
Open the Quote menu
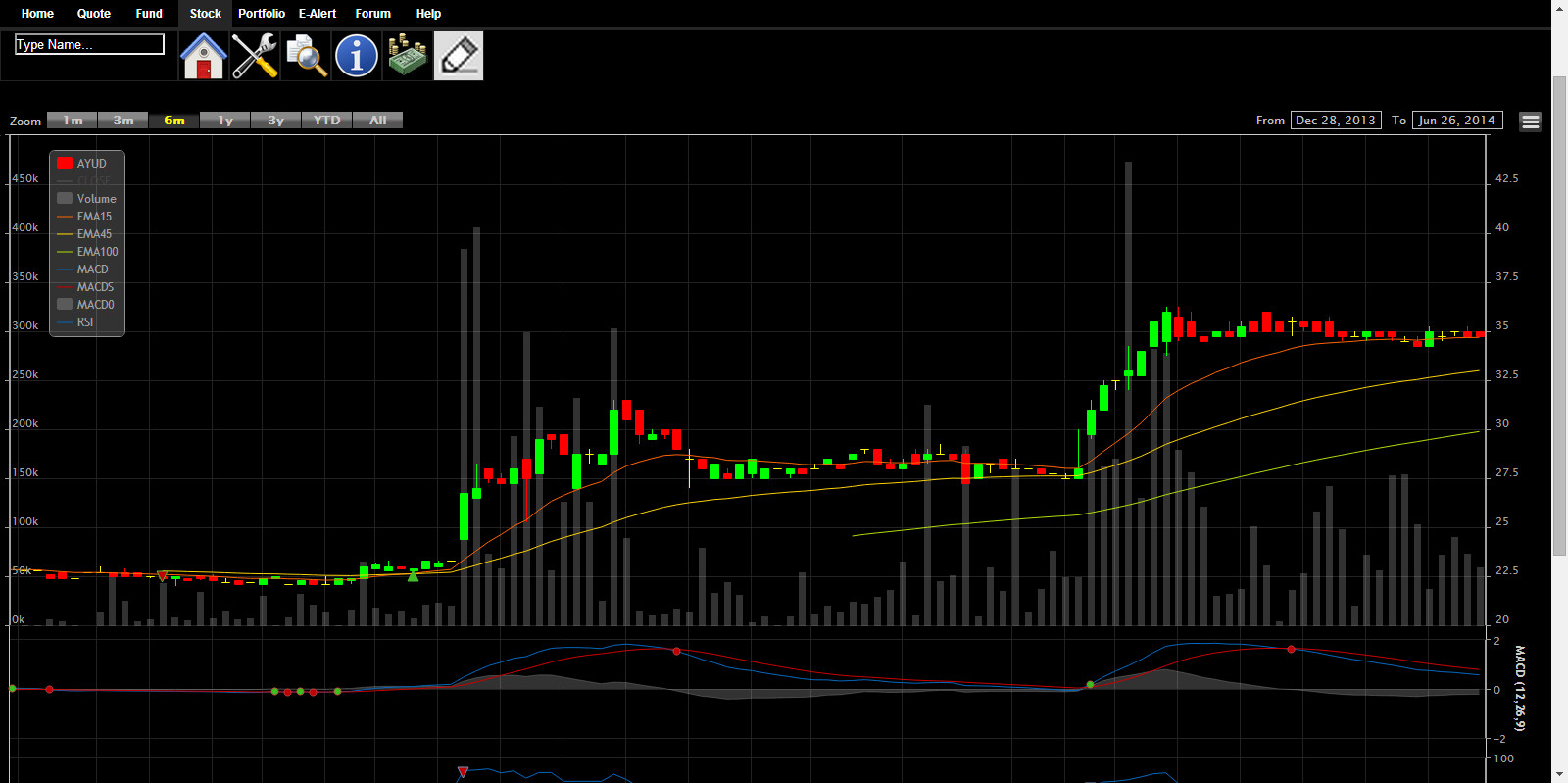[94, 14]
